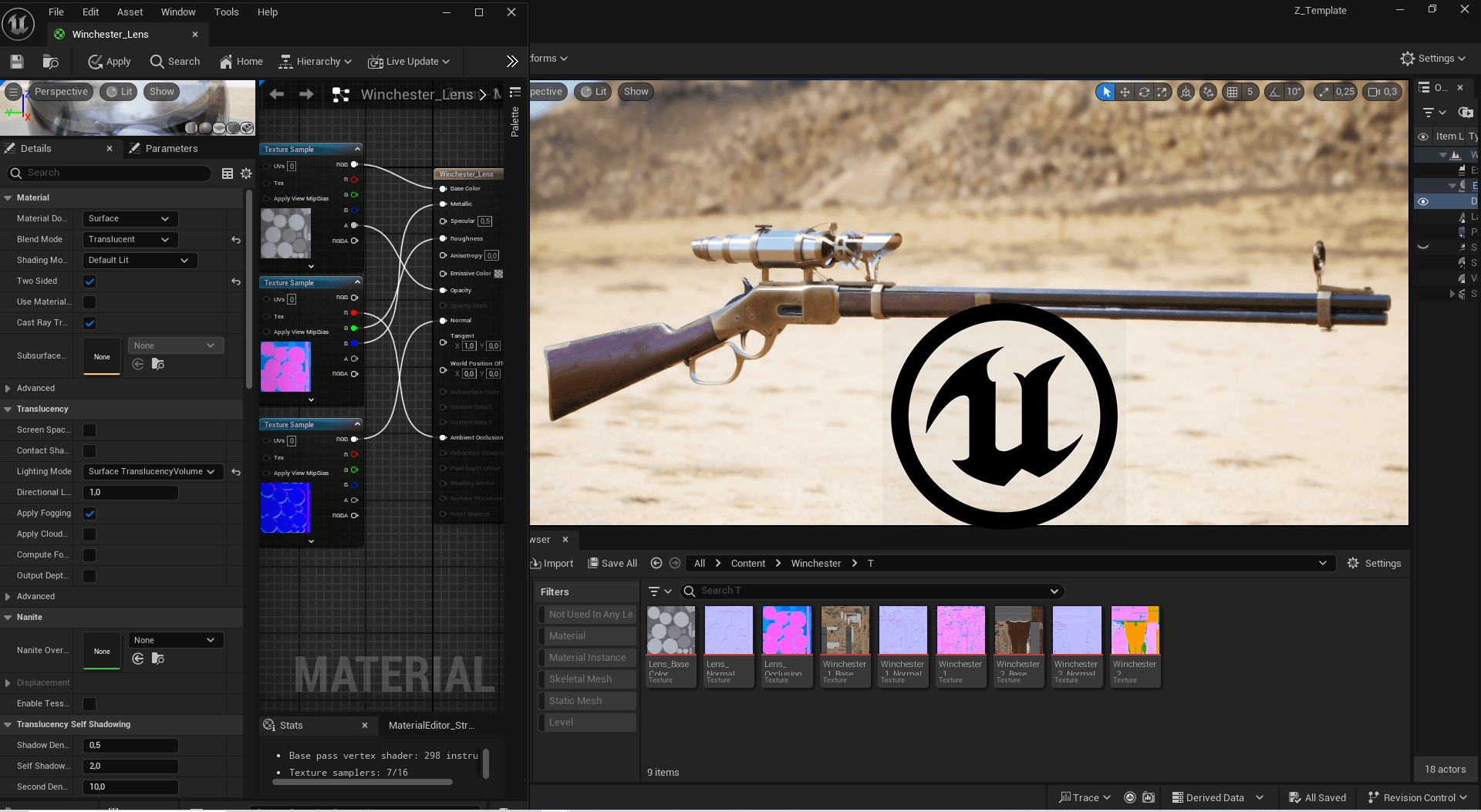Viewport: 1481px width, 812px height.
Task: Navigate forward in material graph
Action: pyautogui.click(x=306, y=94)
